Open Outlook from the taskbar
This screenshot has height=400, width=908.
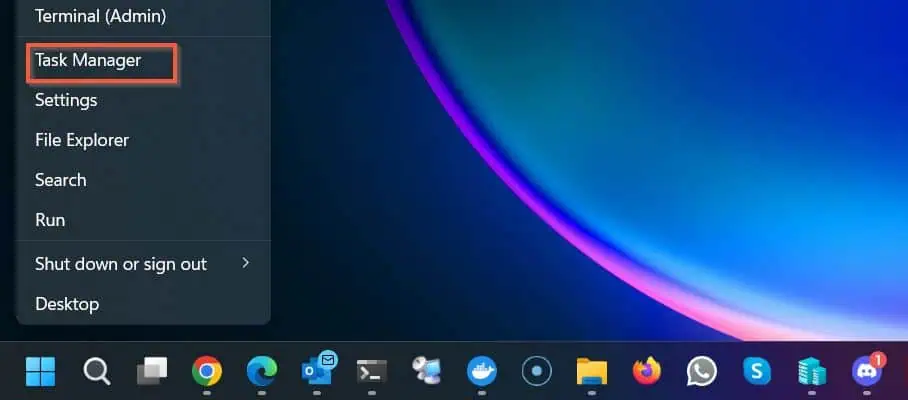click(x=318, y=368)
